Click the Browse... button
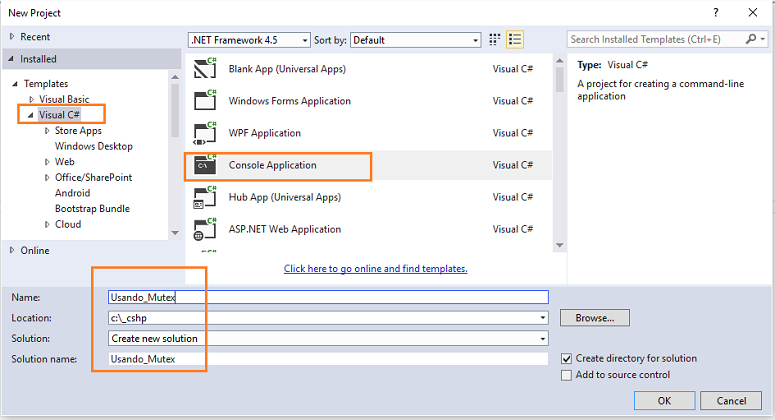Image resolution: width=775 pixels, height=420 pixels. tap(595, 318)
